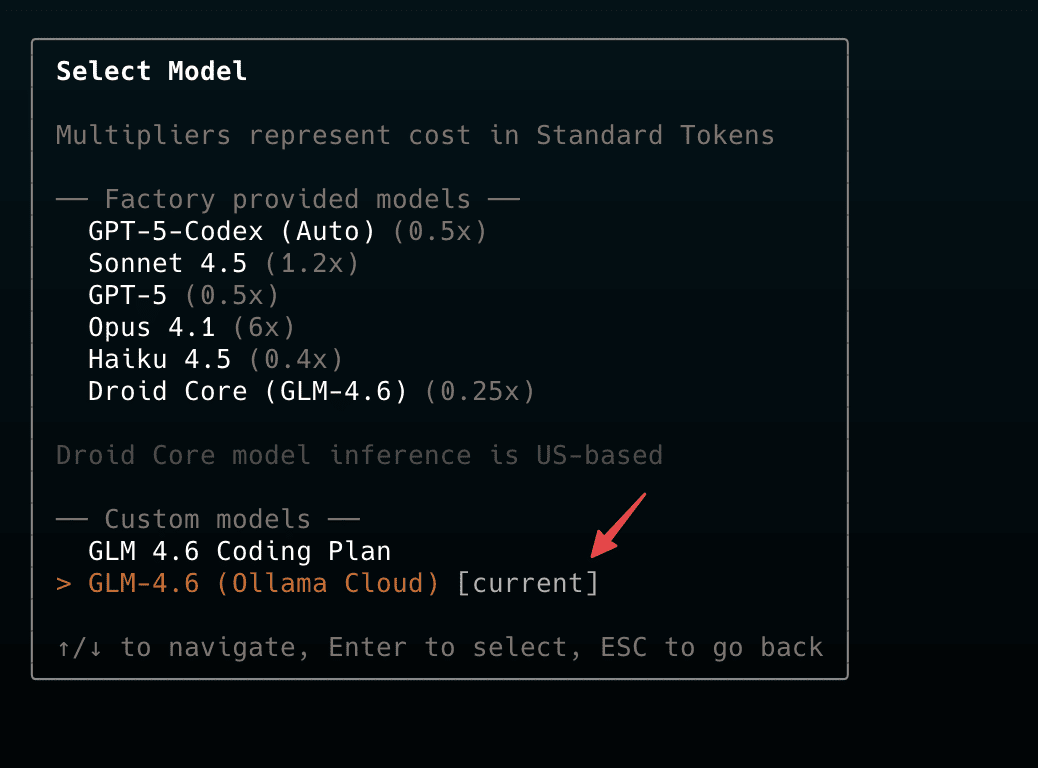Select the Opus 4.1 model
1038x768 pixels.
point(151,328)
